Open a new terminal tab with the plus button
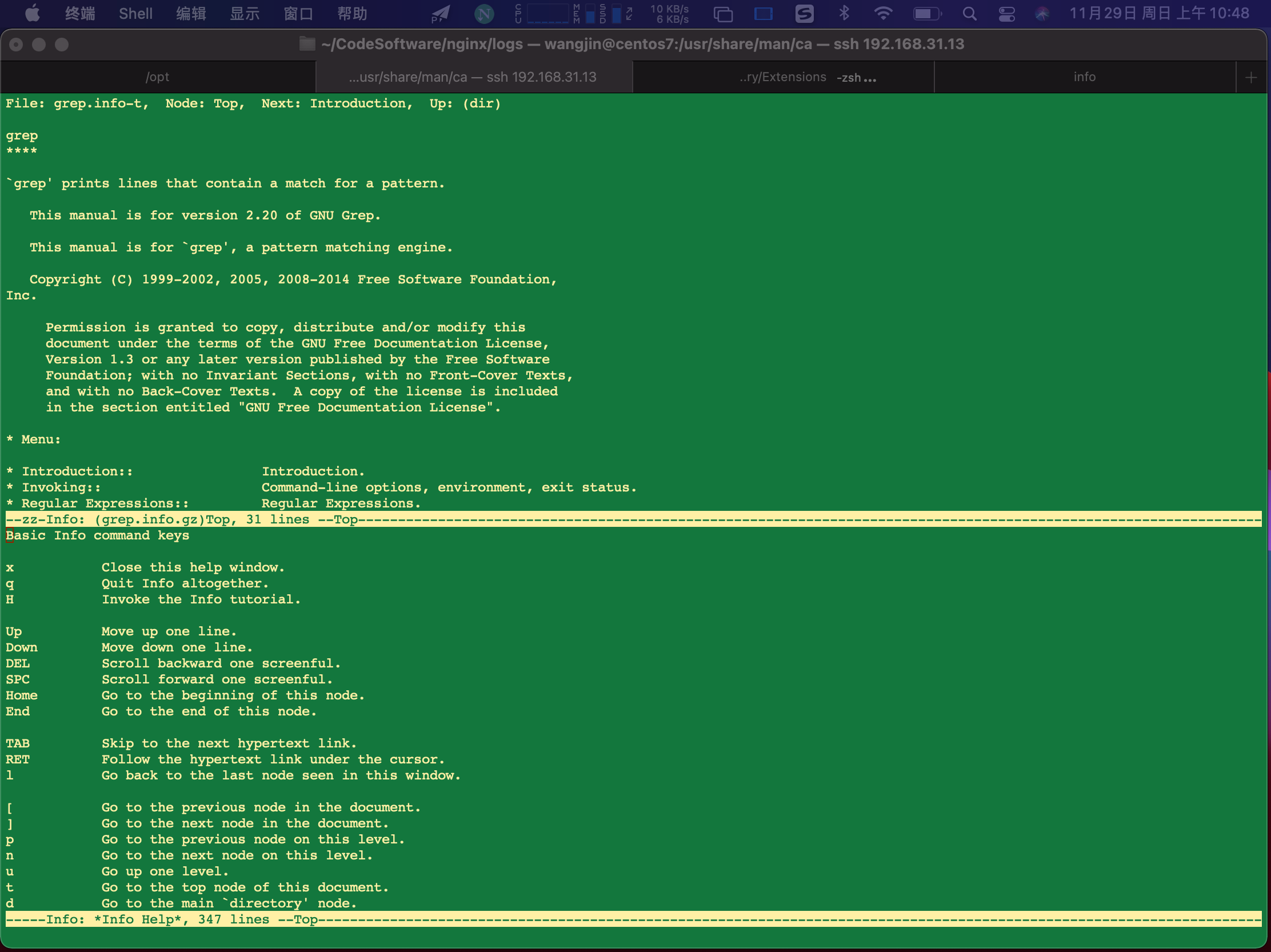 [1251, 77]
